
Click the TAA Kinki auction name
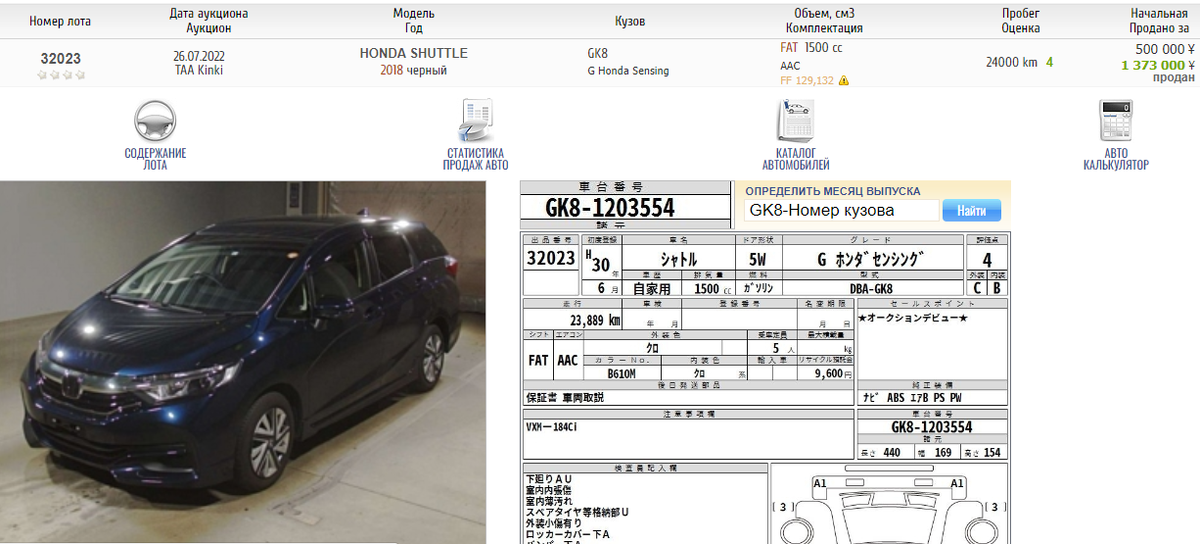pyautogui.click(x=198, y=70)
